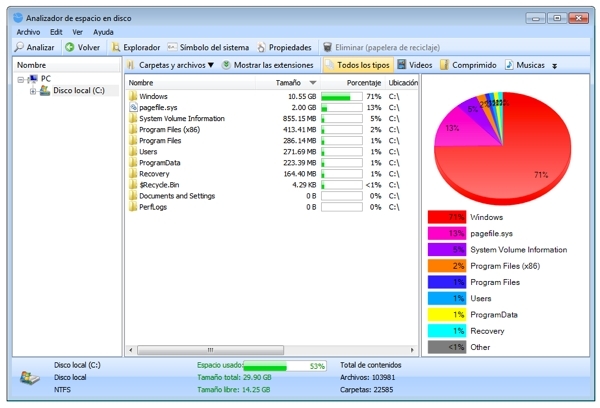The width and height of the screenshot is (600, 408).
Task: Click the Eliminar recycle bin icon
Action: [x=327, y=47]
